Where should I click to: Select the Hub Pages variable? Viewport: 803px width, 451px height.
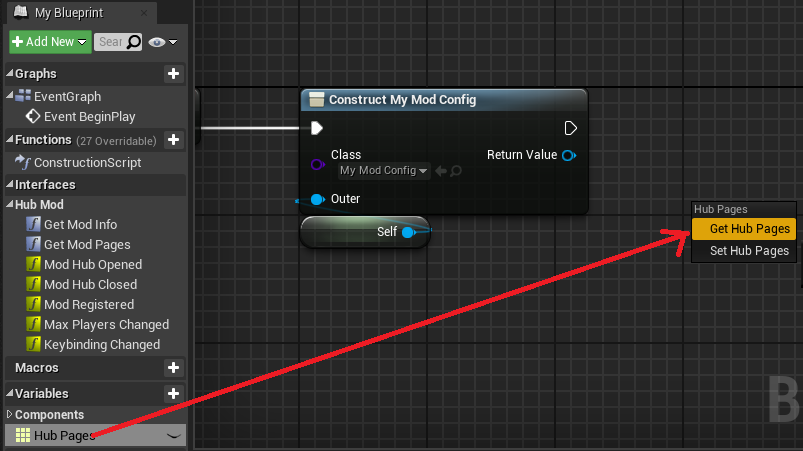pyautogui.click(x=95, y=435)
